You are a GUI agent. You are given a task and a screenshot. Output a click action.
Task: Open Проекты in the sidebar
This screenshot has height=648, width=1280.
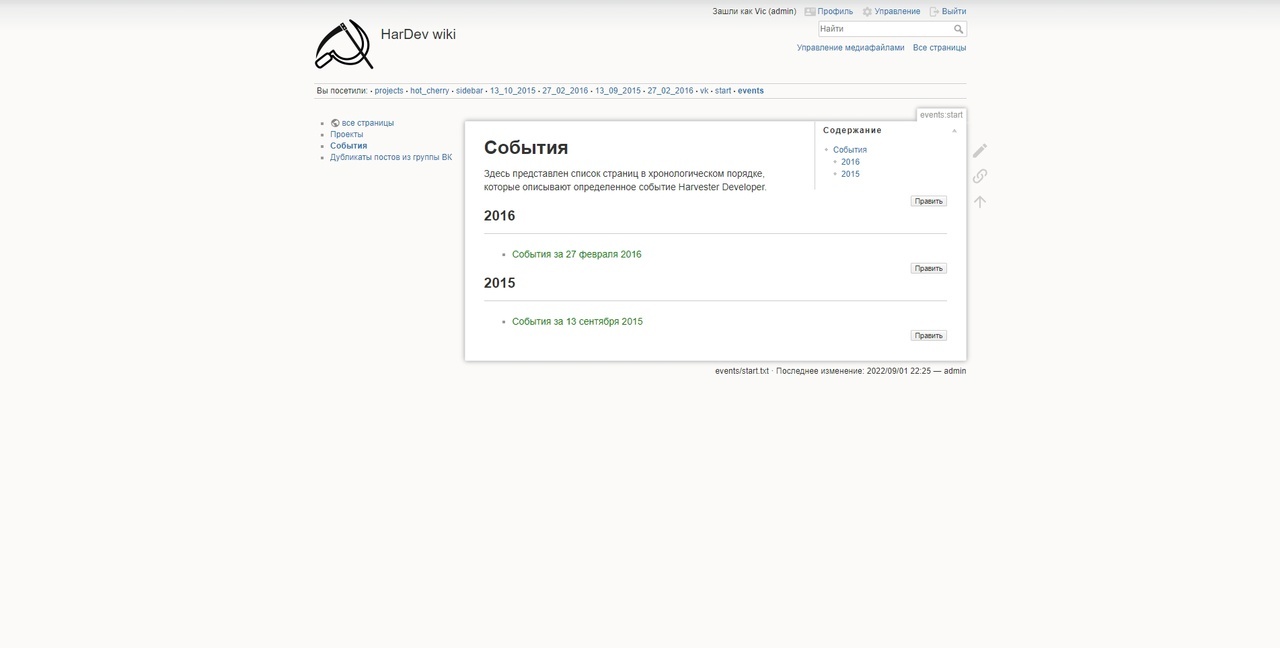coord(347,134)
